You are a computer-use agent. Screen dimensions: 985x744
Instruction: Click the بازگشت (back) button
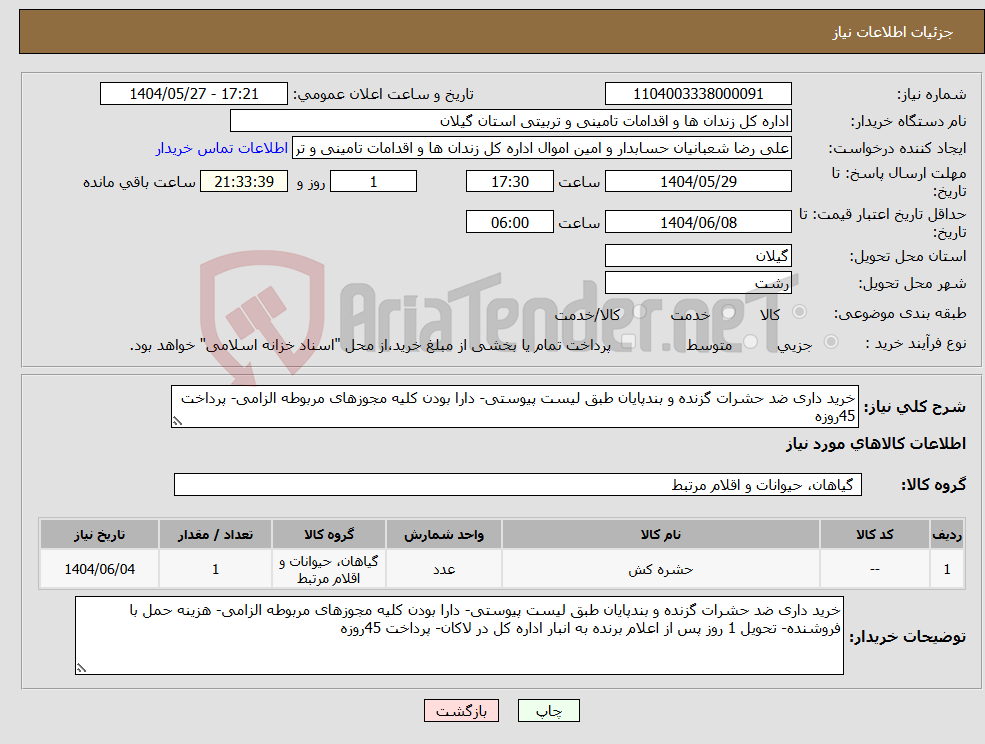tap(461, 711)
